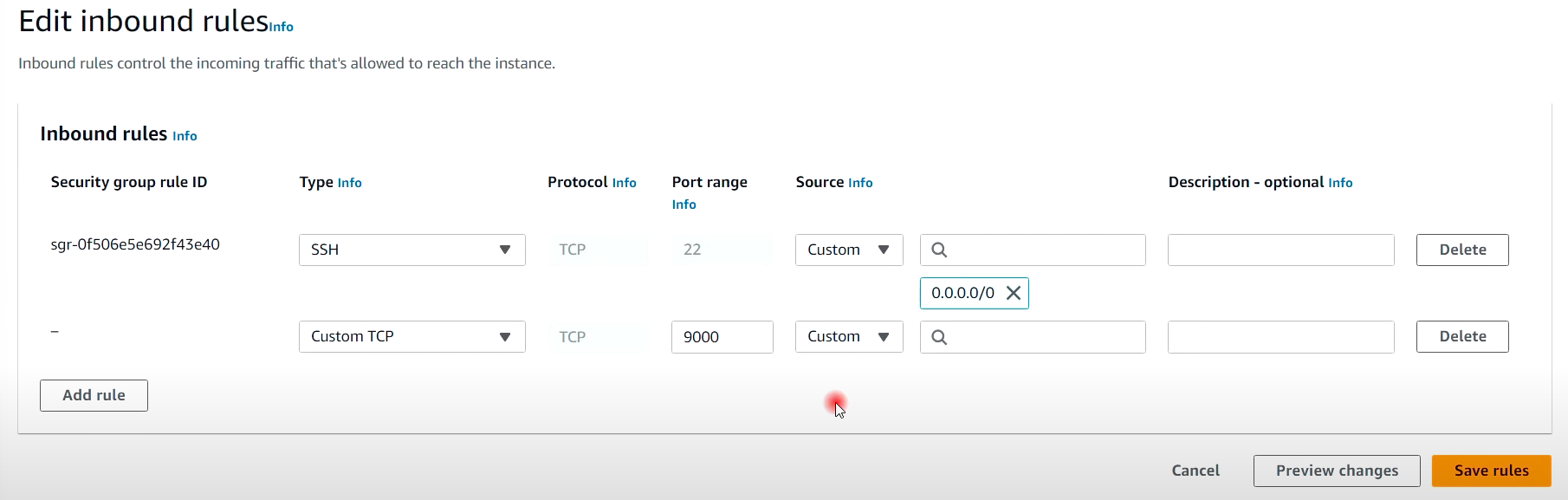Image resolution: width=1568 pixels, height=500 pixels.
Task: Open the Port range Info link
Action: (684, 205)
